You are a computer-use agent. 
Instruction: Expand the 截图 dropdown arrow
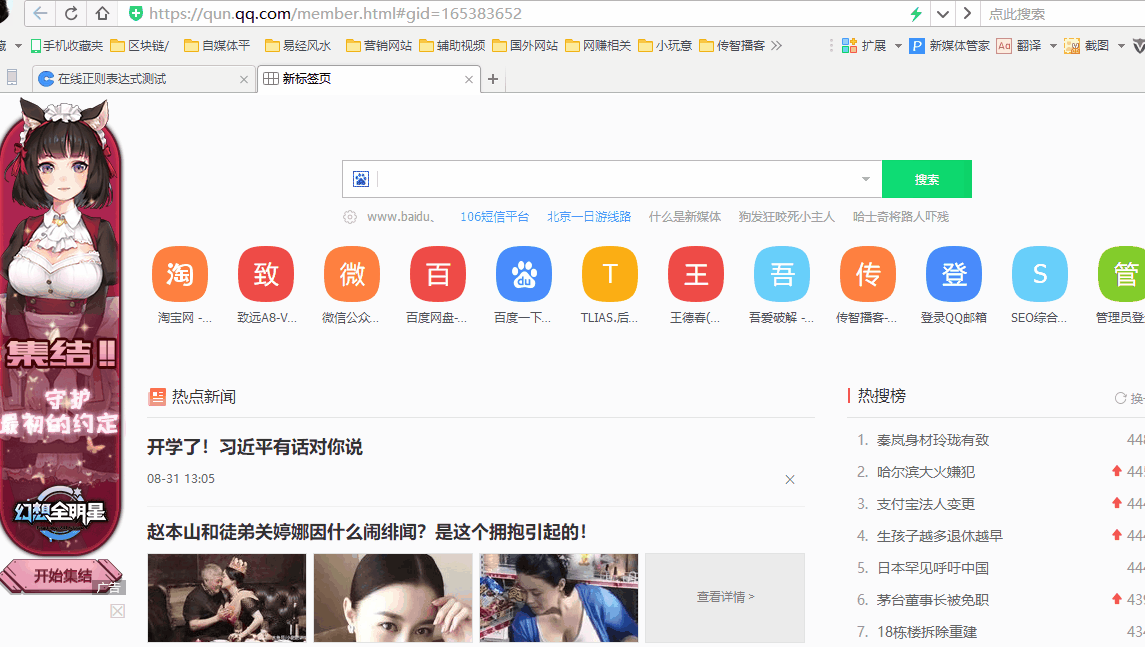[1121, 46]
